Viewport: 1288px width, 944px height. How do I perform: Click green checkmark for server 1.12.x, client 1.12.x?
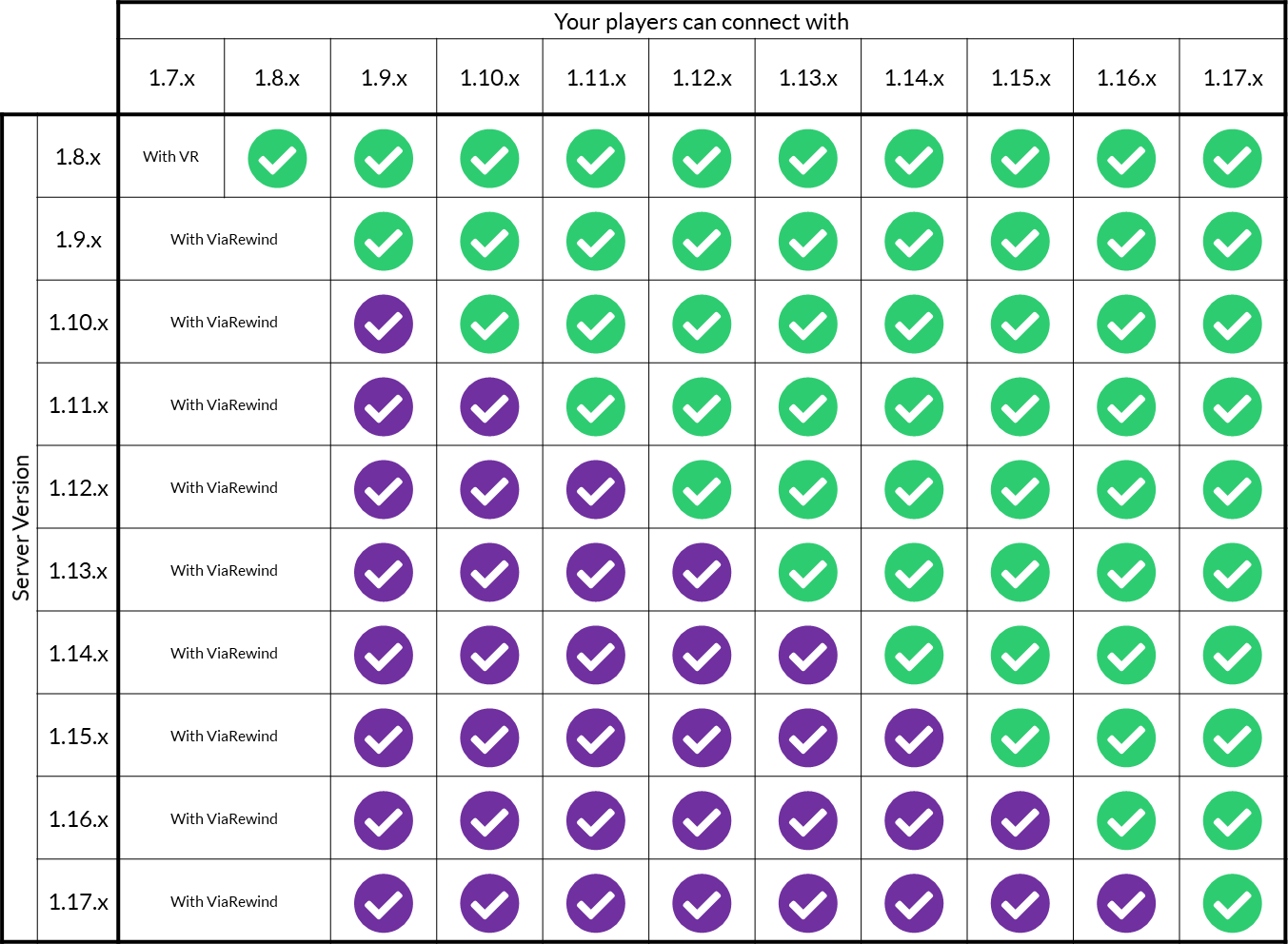703,490
